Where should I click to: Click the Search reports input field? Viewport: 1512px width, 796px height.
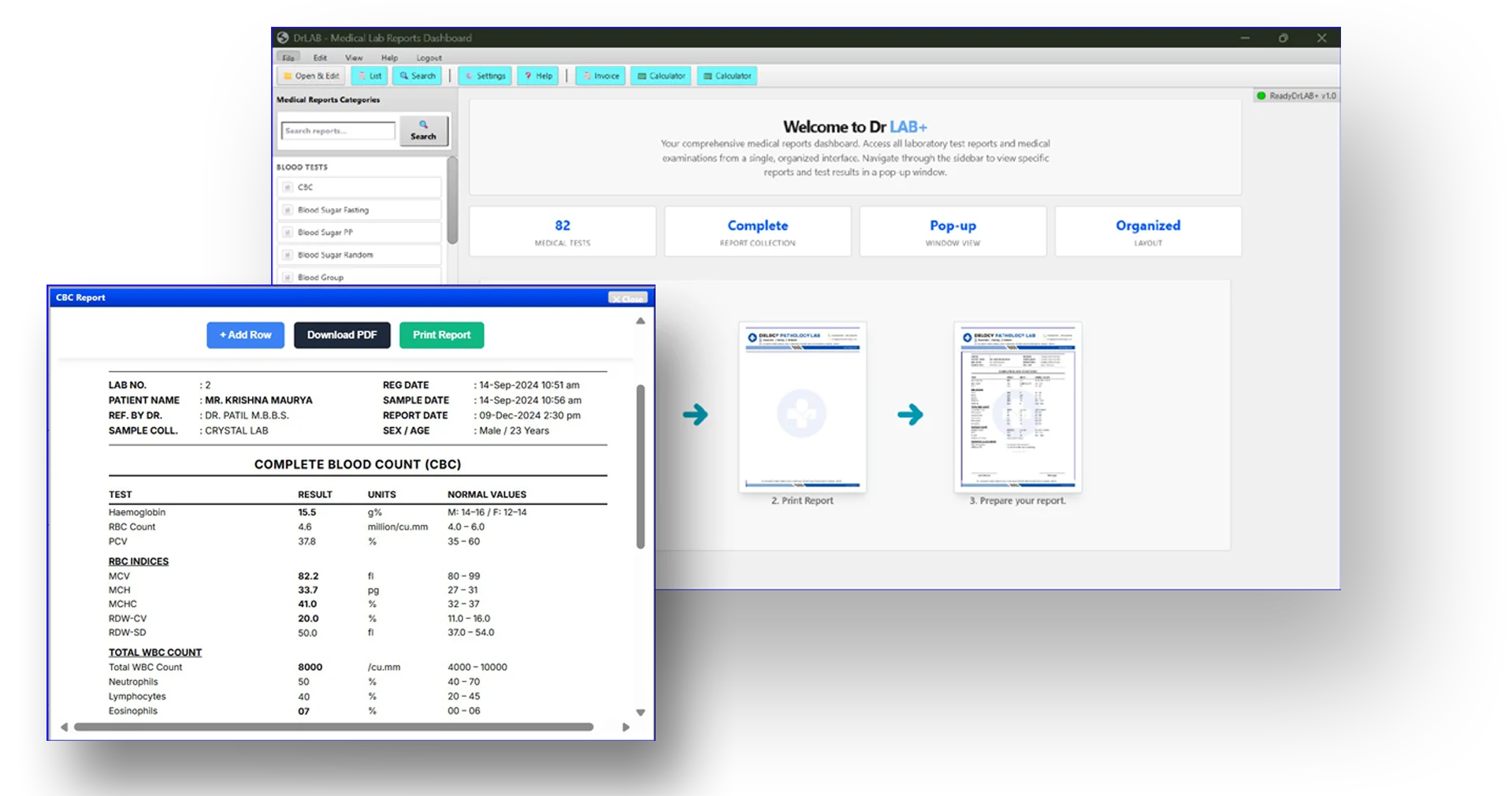[x=338, y=131]
